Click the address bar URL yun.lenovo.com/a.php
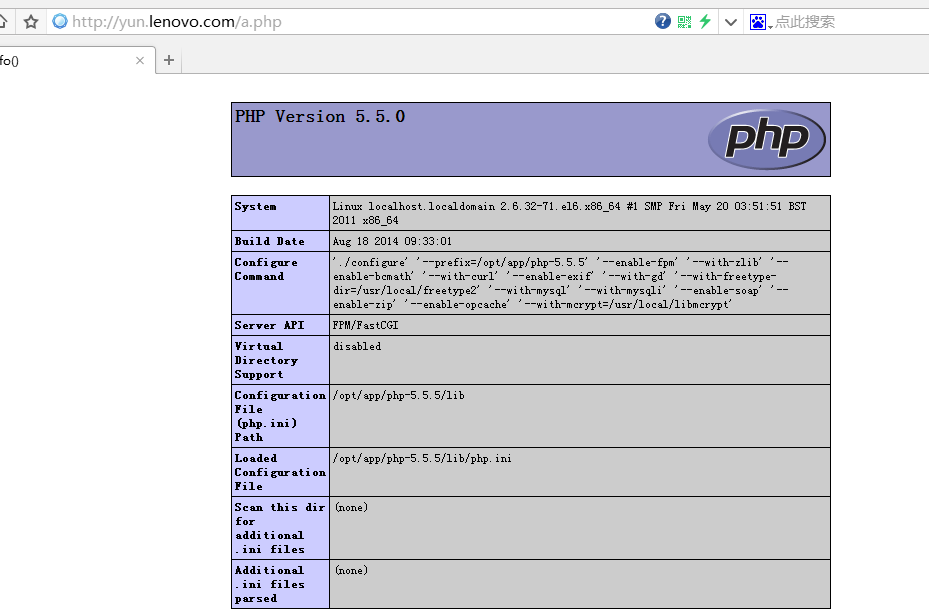Image resolution: width=929 pixels, height=609 pixels. (x=177, y=22)
